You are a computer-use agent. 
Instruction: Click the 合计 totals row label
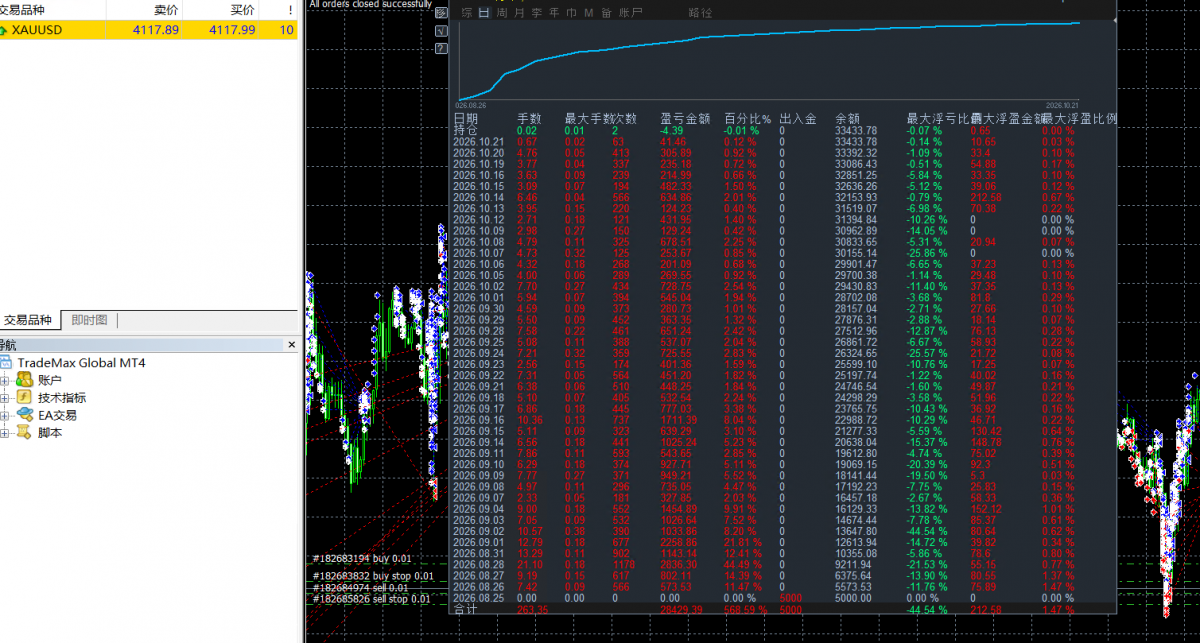[466, 607]
